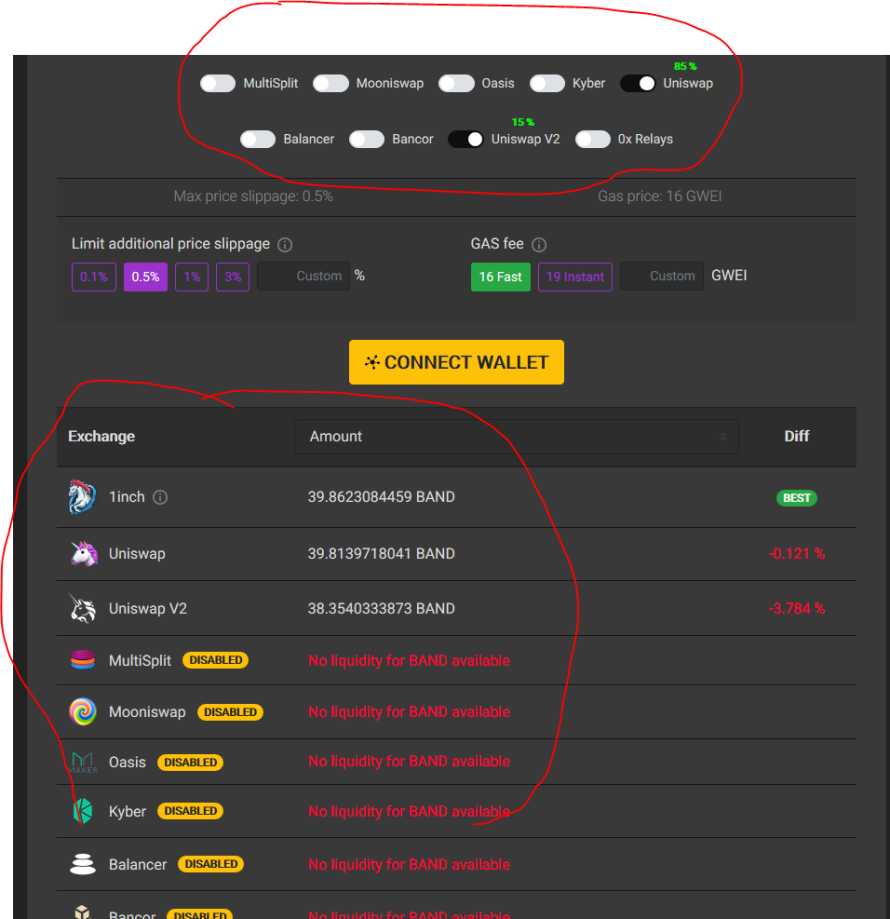Click the 85 % Uniswap share label
This screenshot has height=919, width=890.
click(685, 66)
